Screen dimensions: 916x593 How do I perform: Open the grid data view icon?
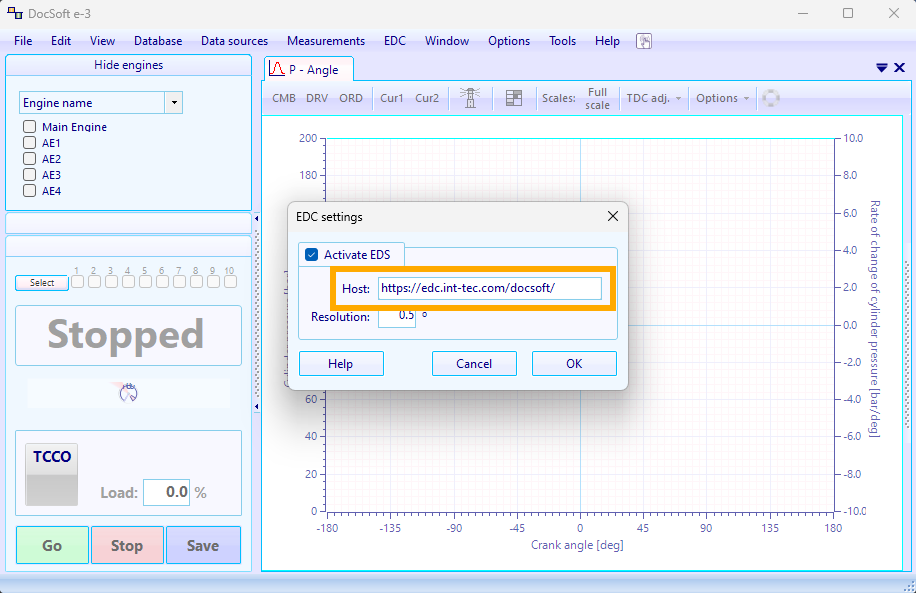pyautogui.click(x=513, y=98)
